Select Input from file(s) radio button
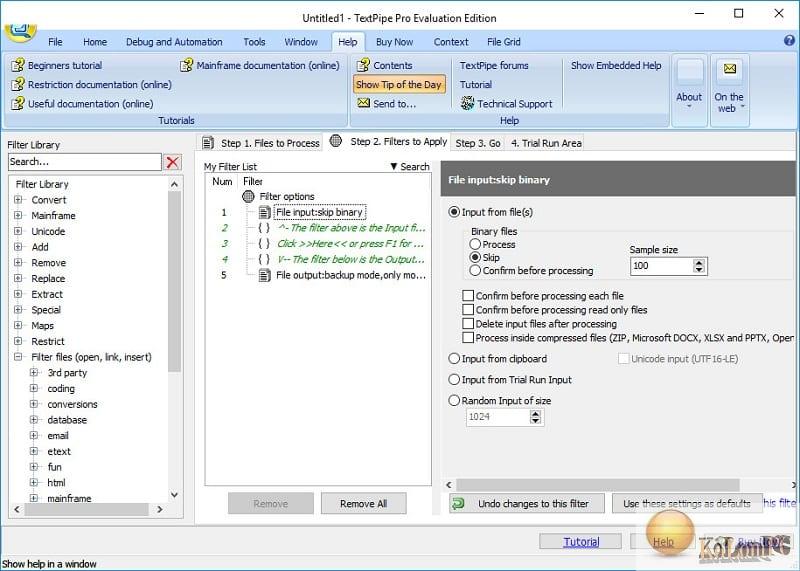 coord(454,212)
